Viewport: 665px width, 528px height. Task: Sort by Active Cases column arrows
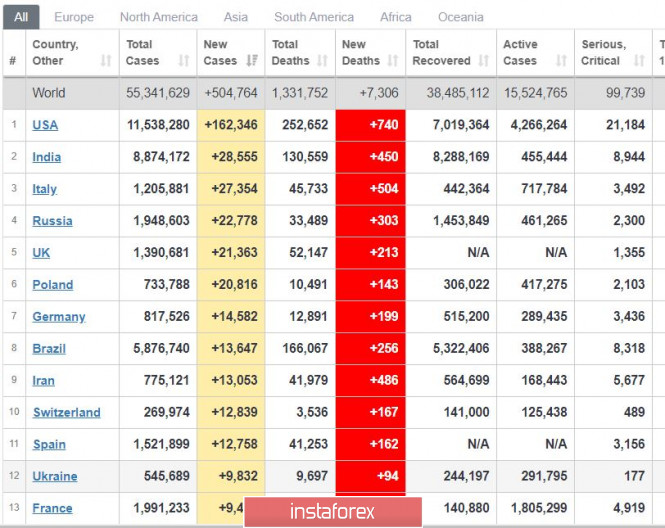click(561, 61)
